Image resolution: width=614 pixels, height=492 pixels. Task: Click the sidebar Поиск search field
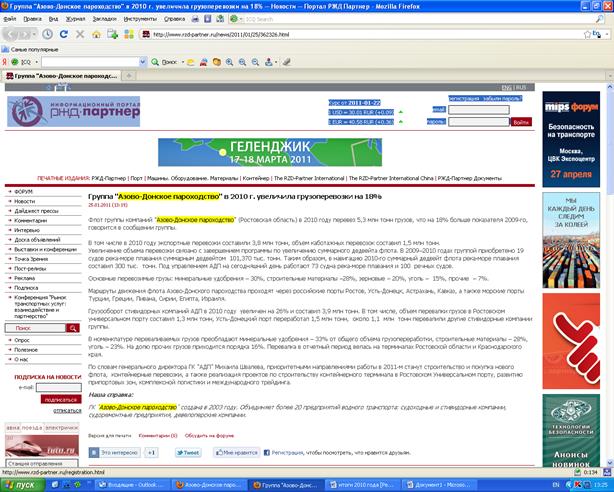[x=35, y=328]
